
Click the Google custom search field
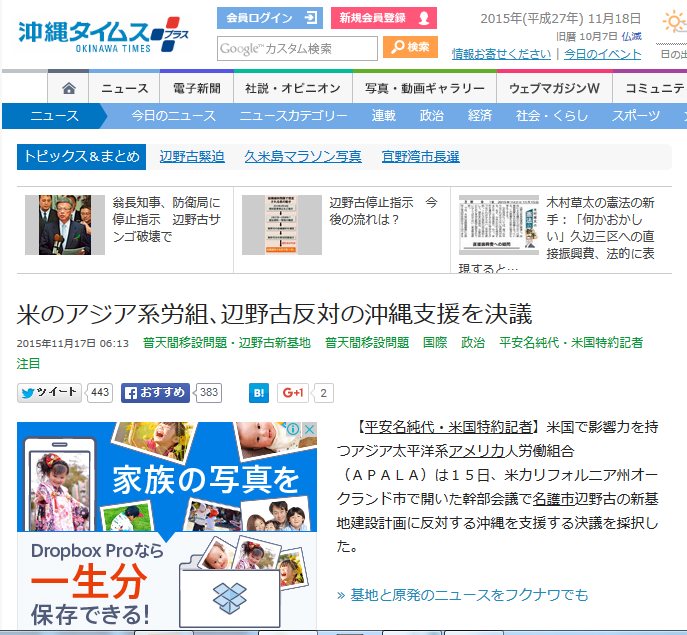(297, 48)
